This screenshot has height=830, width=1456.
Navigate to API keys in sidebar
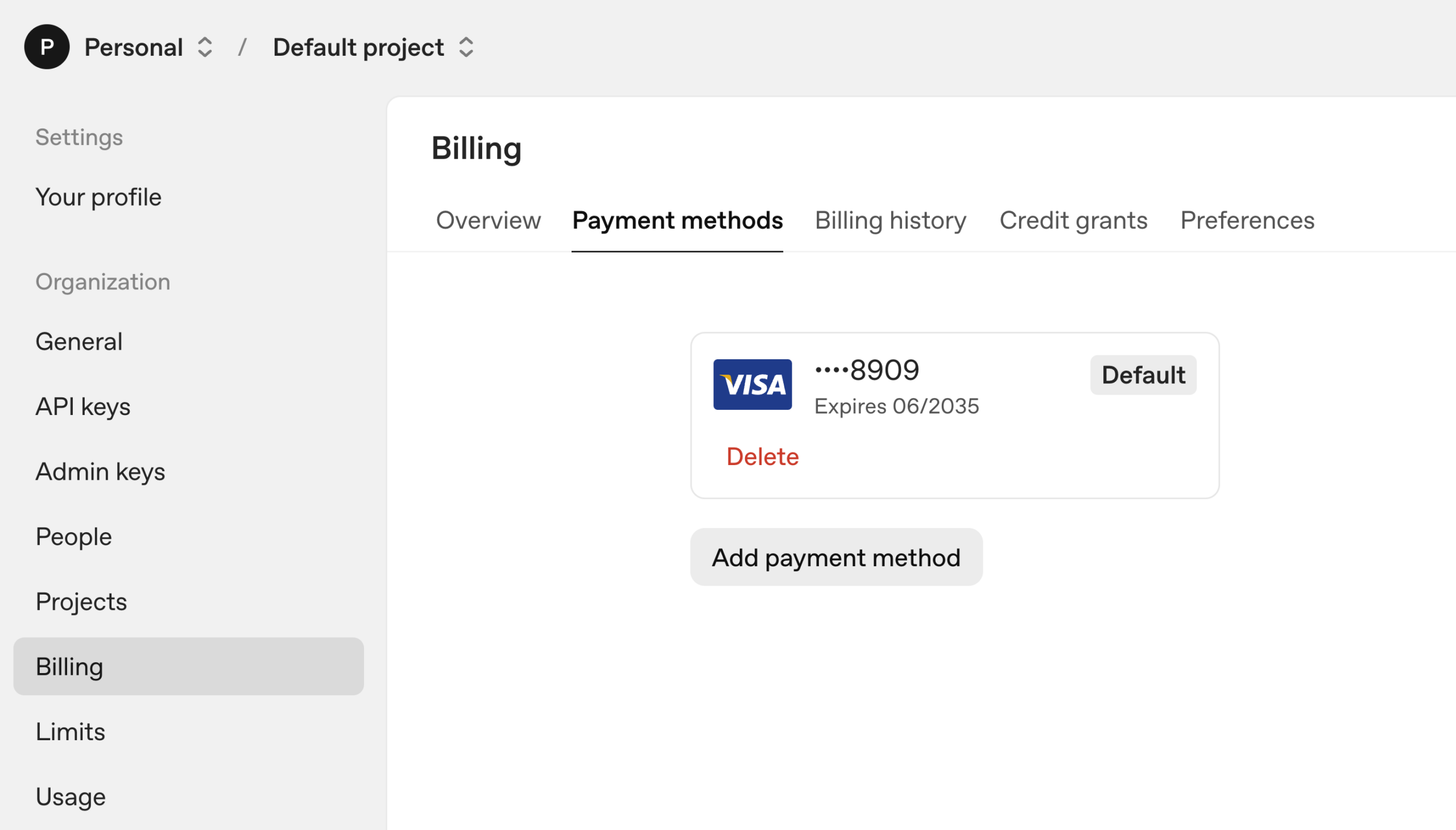[x=83, y=406]
